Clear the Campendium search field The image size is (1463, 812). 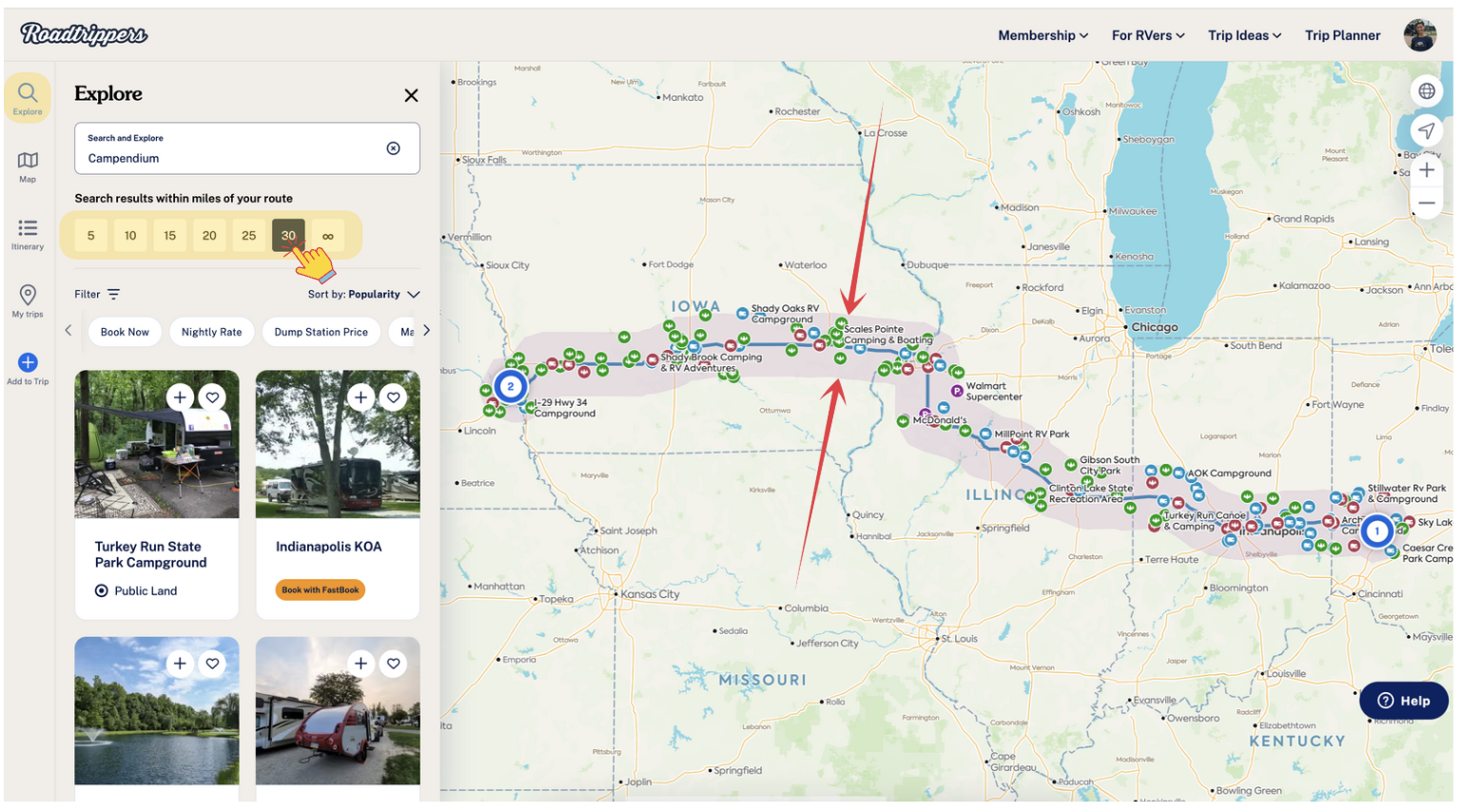pos(393,148)
